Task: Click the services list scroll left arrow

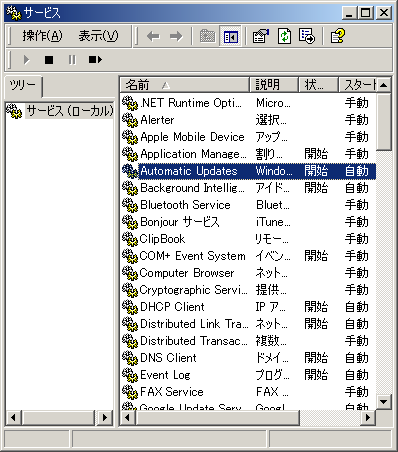Action: tap(127, 417)
